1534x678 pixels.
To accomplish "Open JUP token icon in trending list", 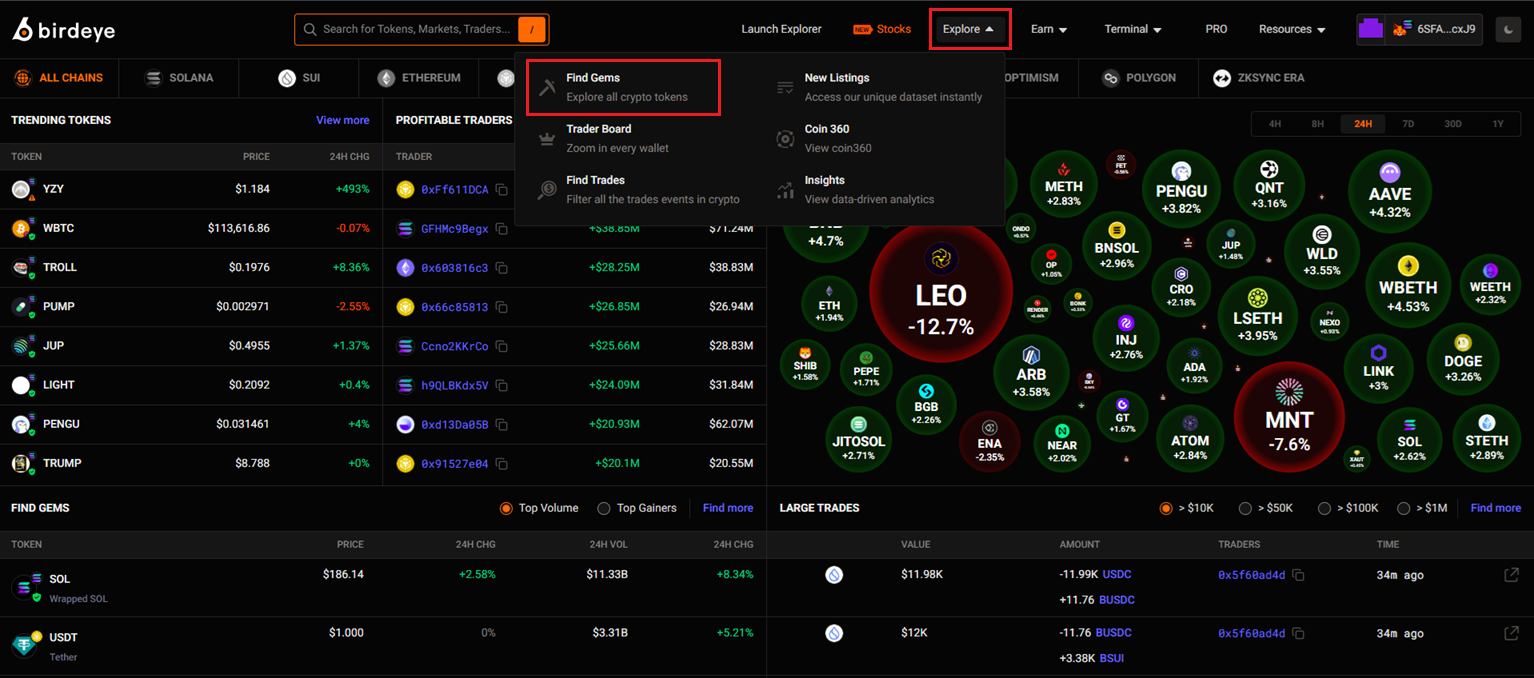I will [22, 346].
